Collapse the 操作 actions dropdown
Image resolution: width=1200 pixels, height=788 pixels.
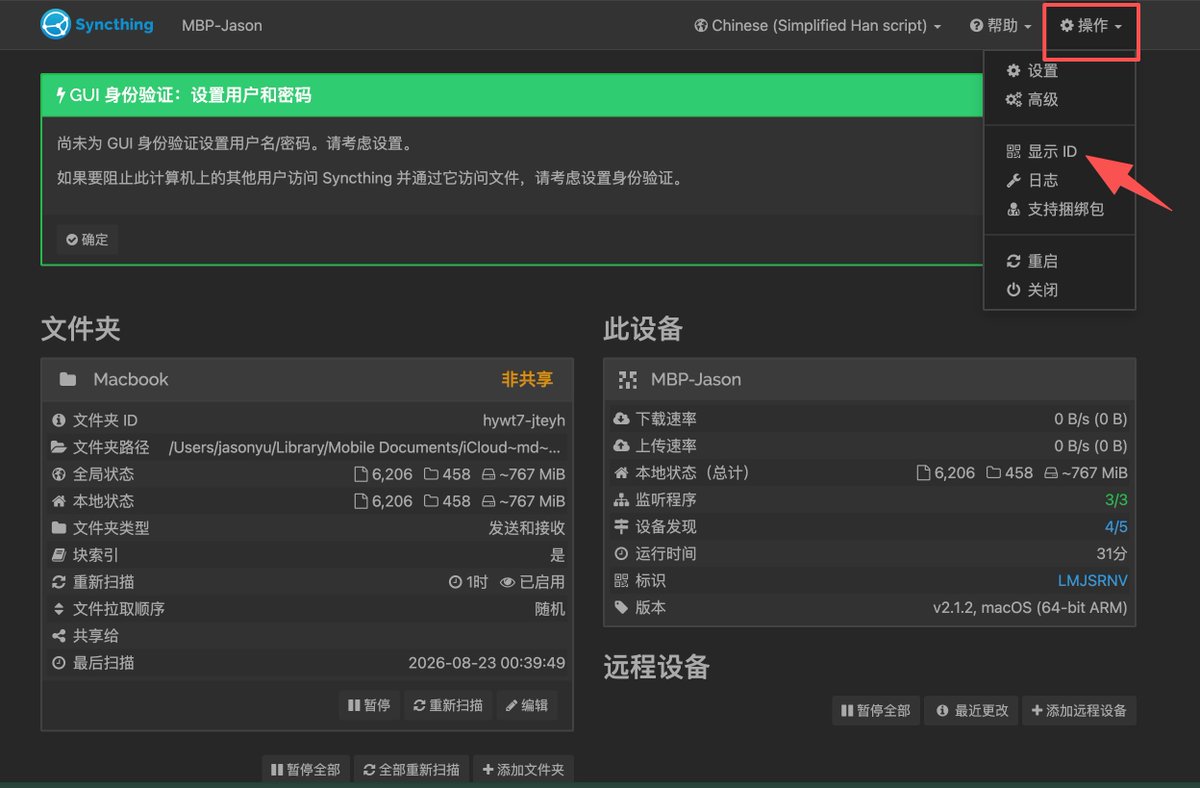coord(1091,26)
